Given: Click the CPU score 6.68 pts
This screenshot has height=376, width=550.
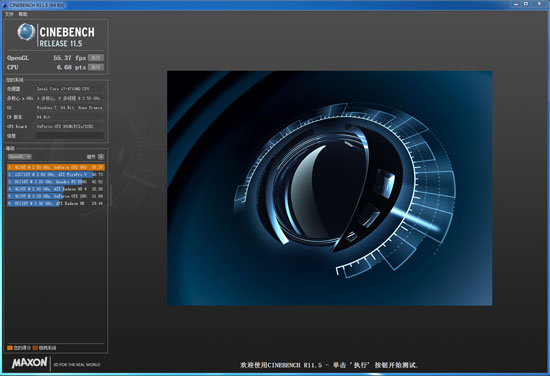Looking at the screenshot, I should [71, 67].
